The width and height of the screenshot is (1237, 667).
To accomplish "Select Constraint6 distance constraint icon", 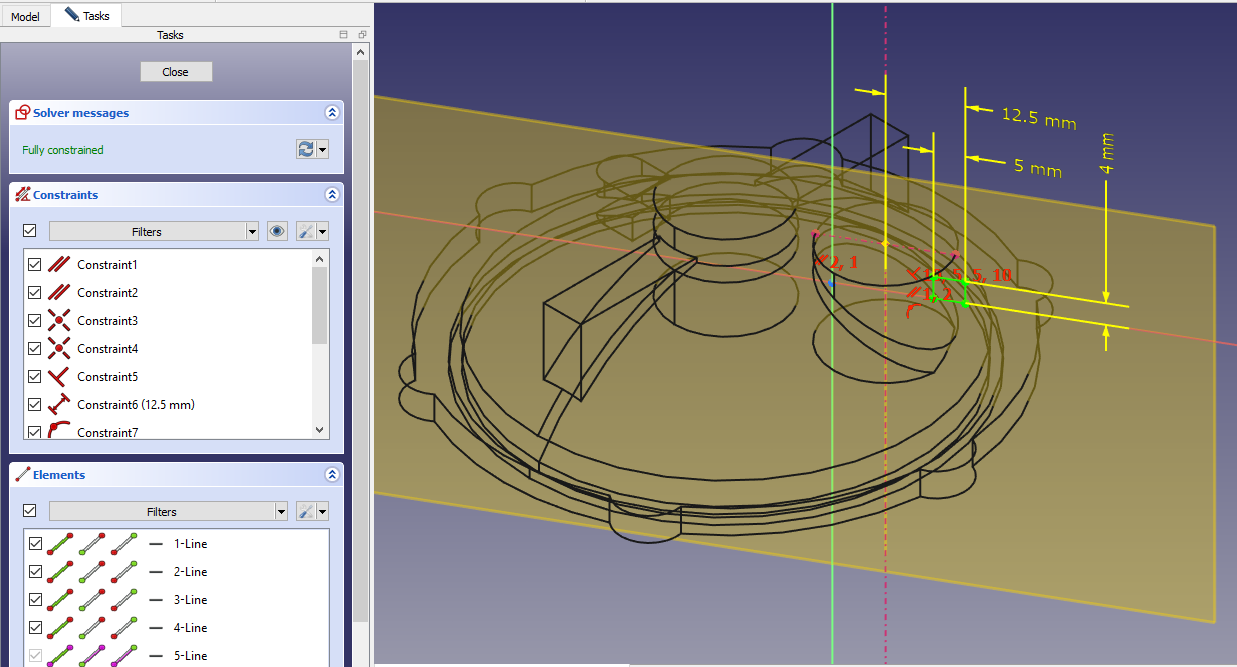I will click(x=59, y=404).
